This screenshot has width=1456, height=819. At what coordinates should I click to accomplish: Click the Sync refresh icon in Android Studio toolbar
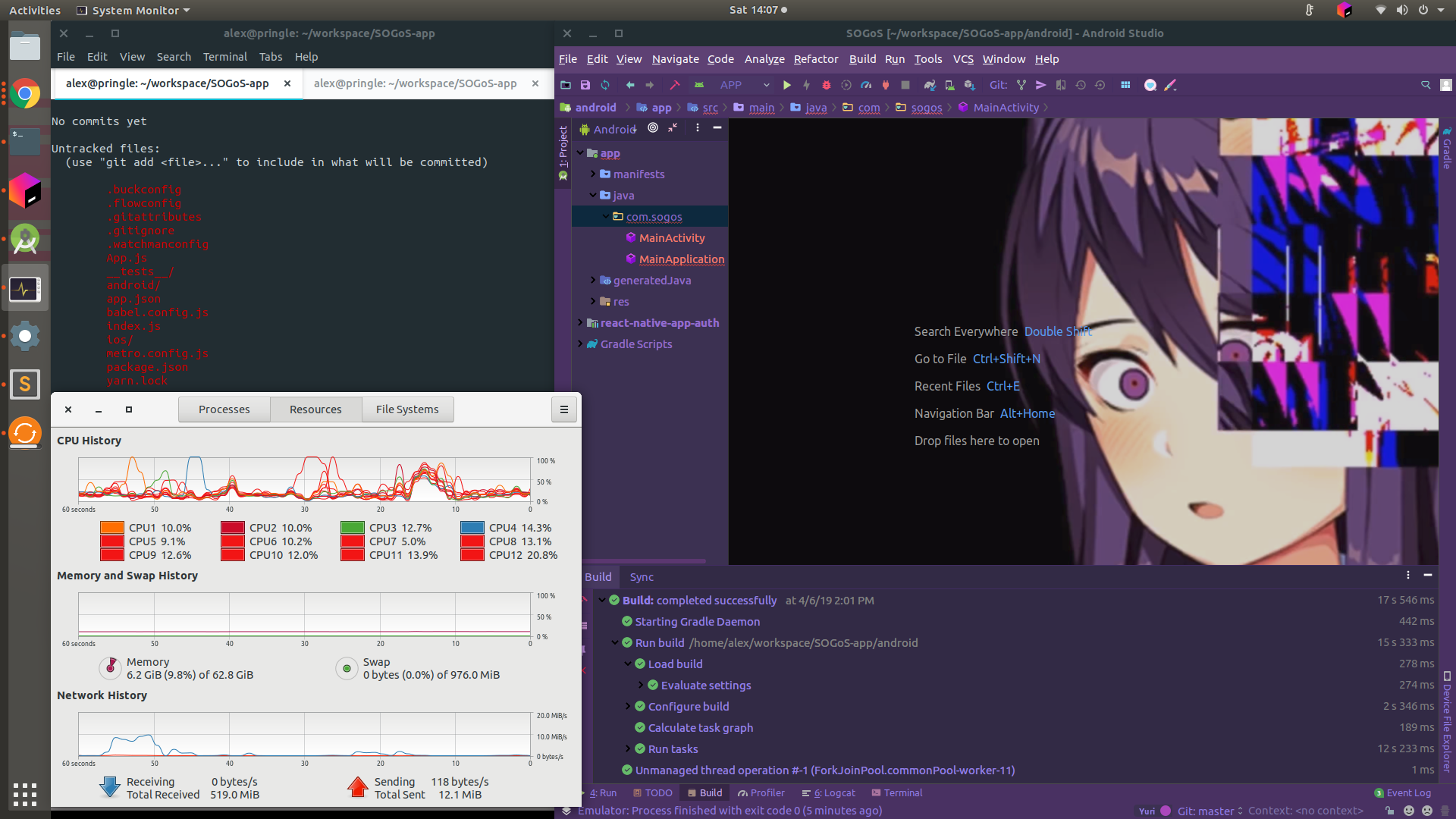(604, 85)
